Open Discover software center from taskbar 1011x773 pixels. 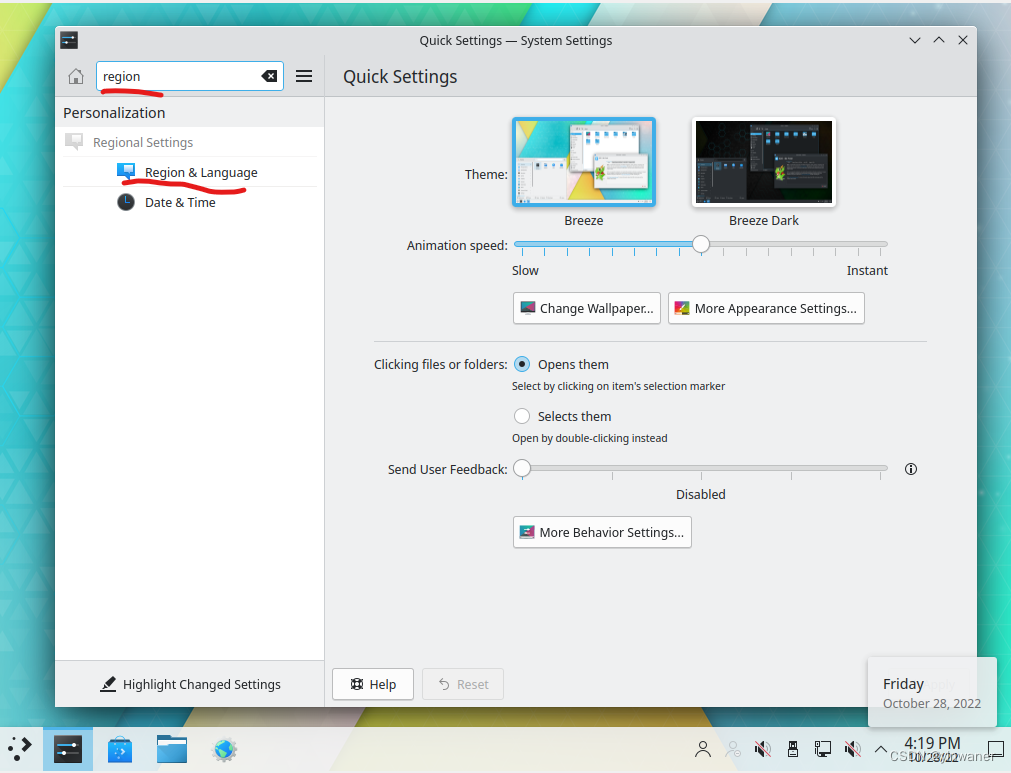(x=120, y=749)
